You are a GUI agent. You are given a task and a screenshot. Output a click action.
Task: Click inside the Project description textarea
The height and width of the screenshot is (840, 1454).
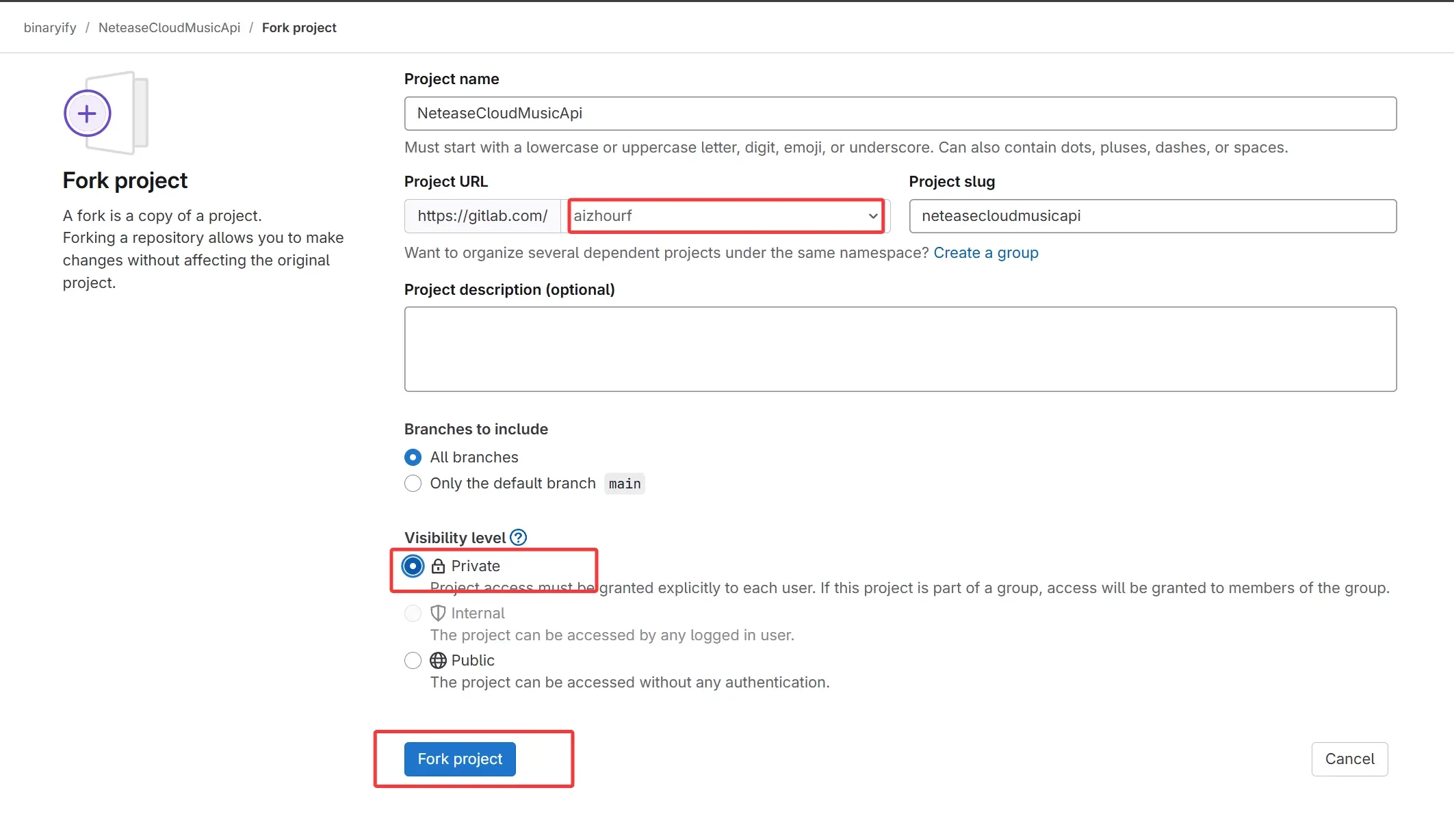coord(900,349)
